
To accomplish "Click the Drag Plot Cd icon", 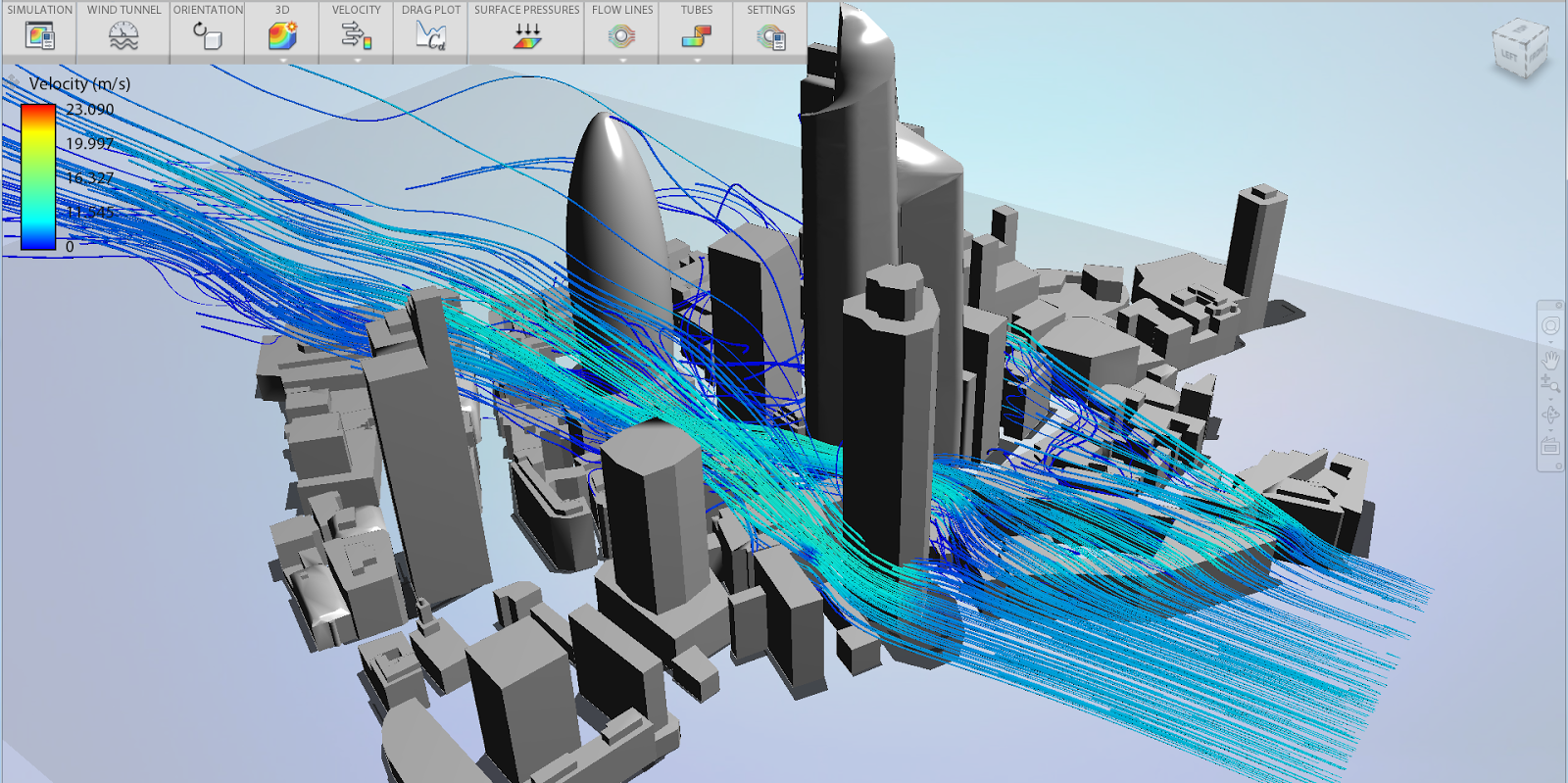I will coord(430,37).
